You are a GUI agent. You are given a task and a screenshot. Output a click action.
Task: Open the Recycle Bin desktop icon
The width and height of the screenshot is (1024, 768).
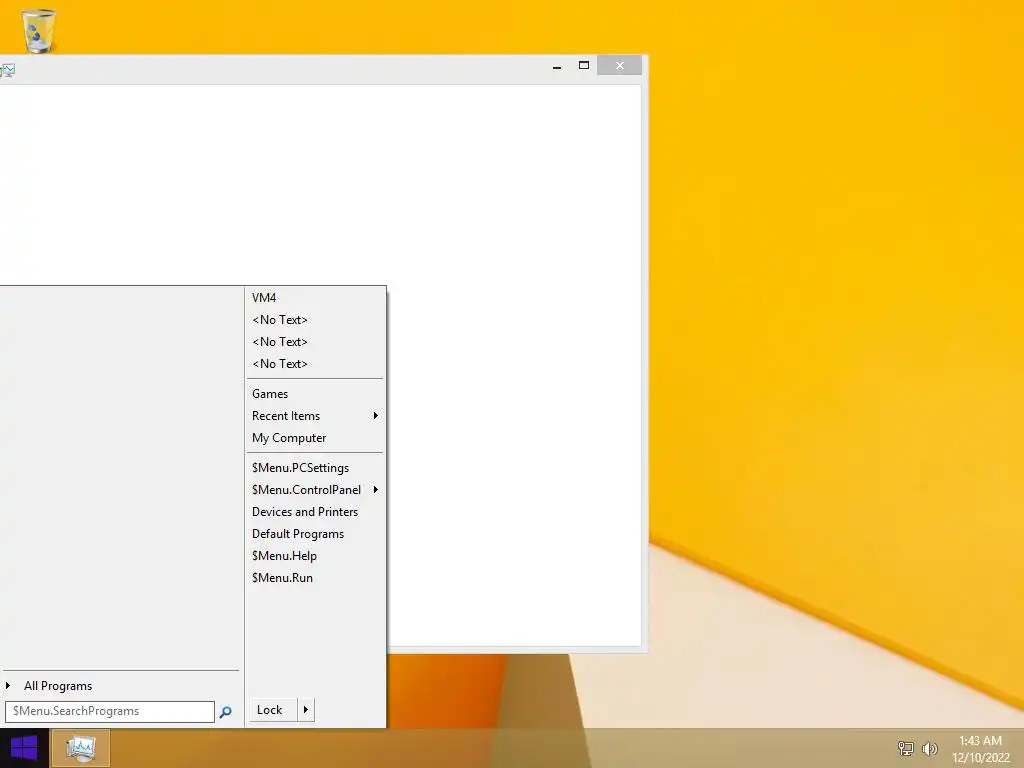click(38, 30)
